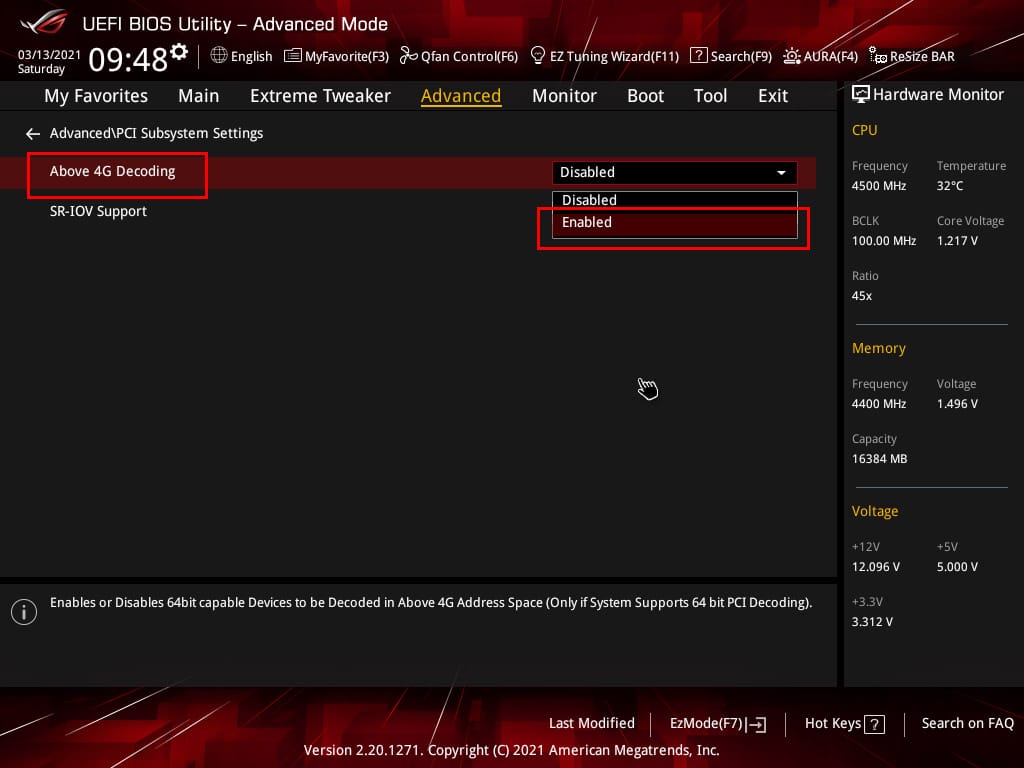This screenshot has width=1024, height=768.
Task: Open the Hot Keys help
Action: [844, 724]
